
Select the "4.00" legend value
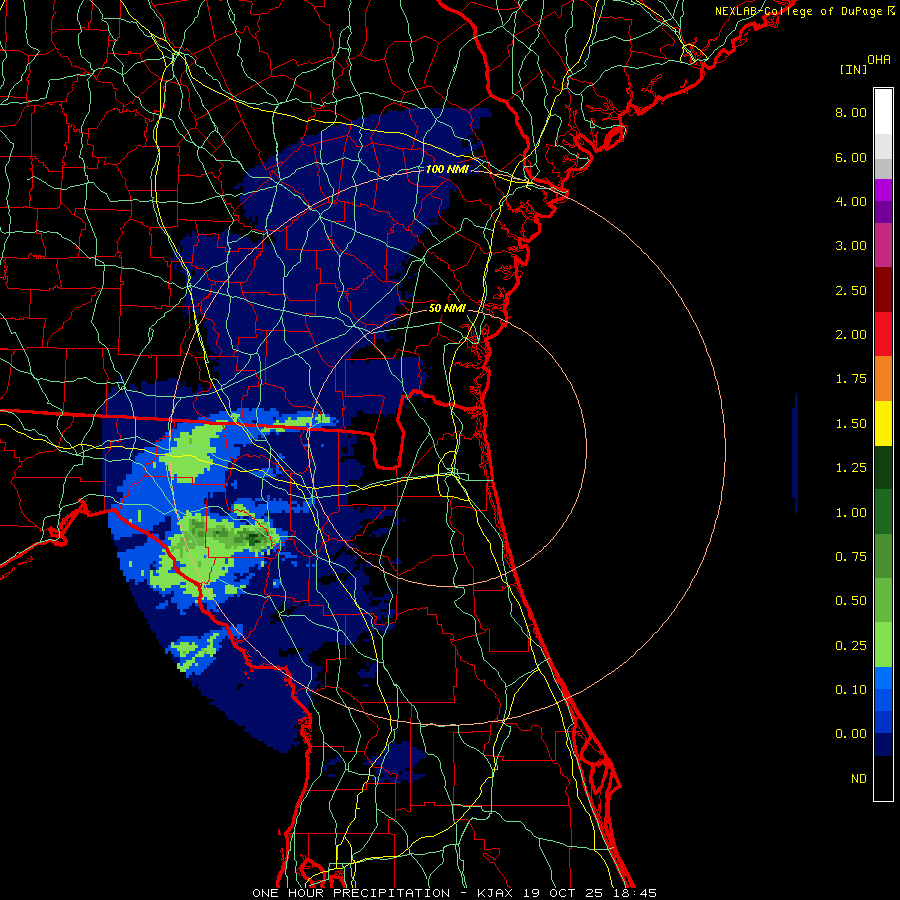tap(851, 201)
